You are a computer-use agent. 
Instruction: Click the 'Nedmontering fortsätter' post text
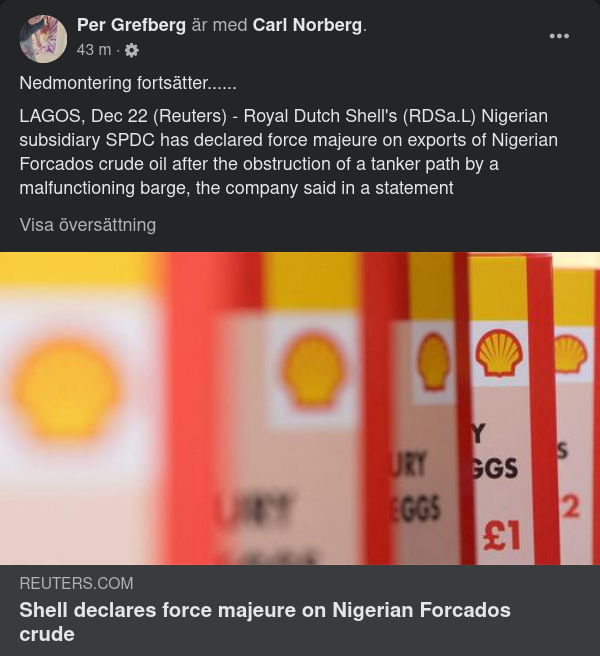pyautogui.click(x=125, y=83)
